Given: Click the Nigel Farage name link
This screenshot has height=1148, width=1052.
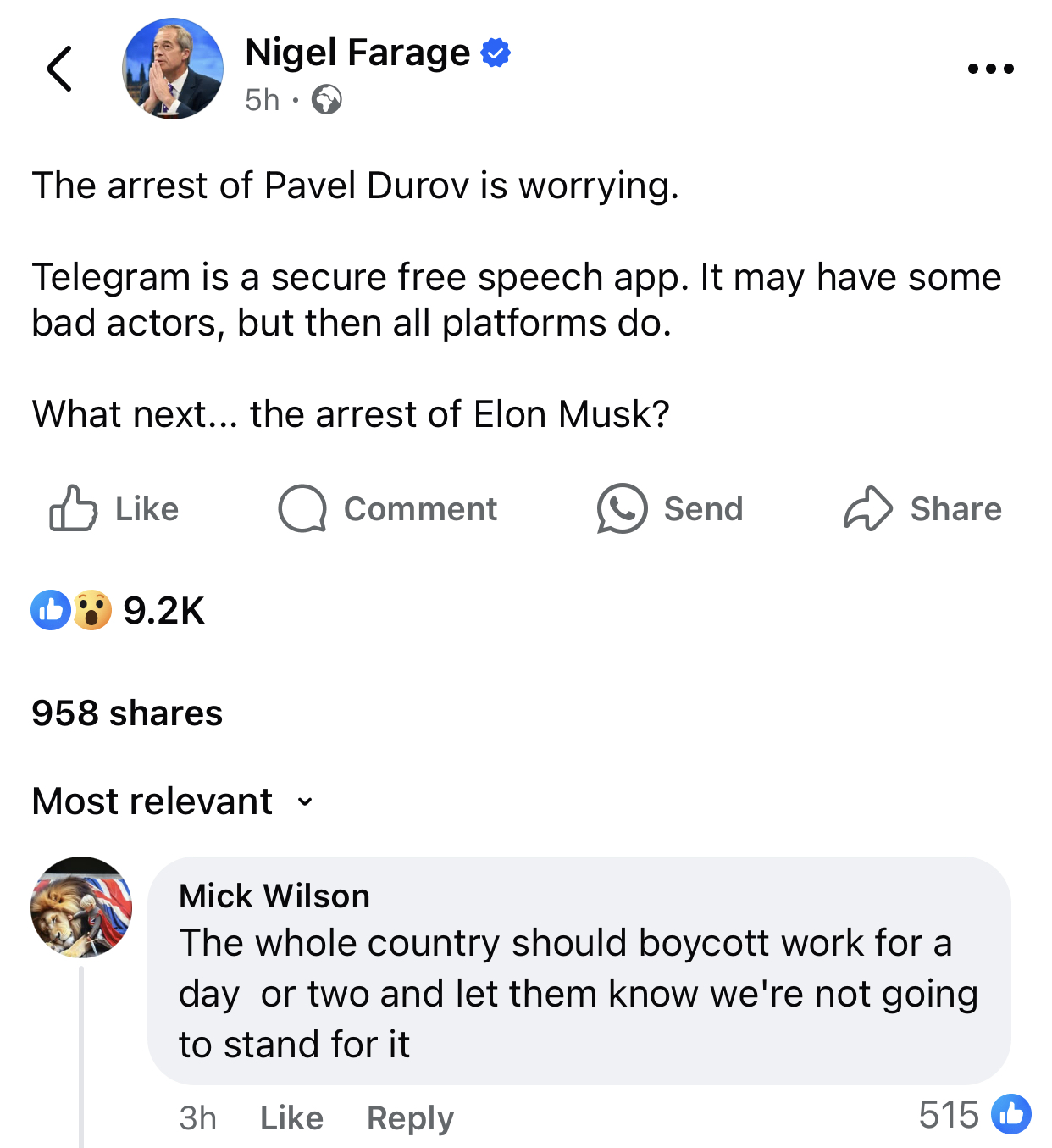Looking at the screenshot, I should click(x=357, y=53).
